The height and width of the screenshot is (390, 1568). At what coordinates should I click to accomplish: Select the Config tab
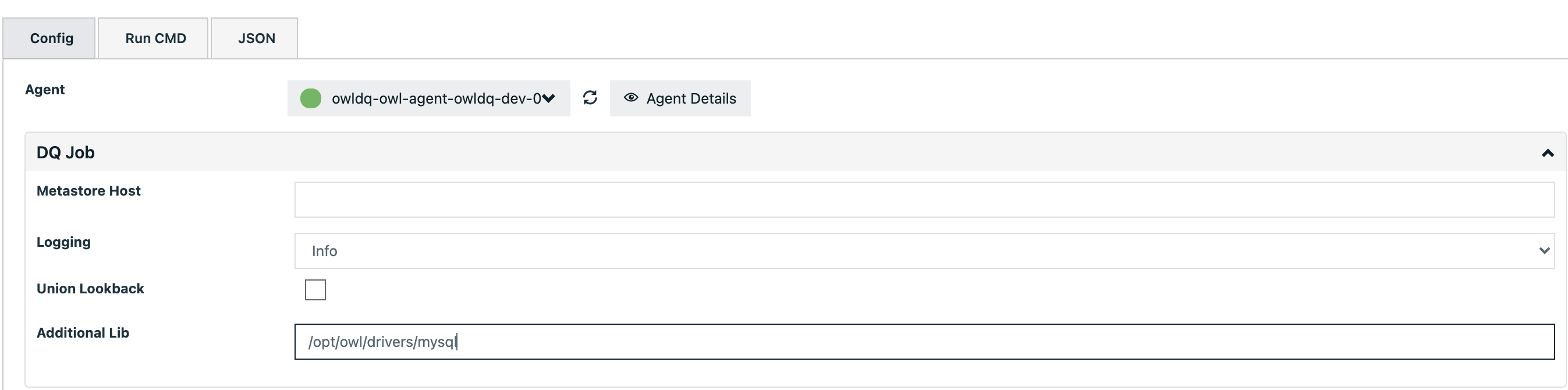[51, 38]
